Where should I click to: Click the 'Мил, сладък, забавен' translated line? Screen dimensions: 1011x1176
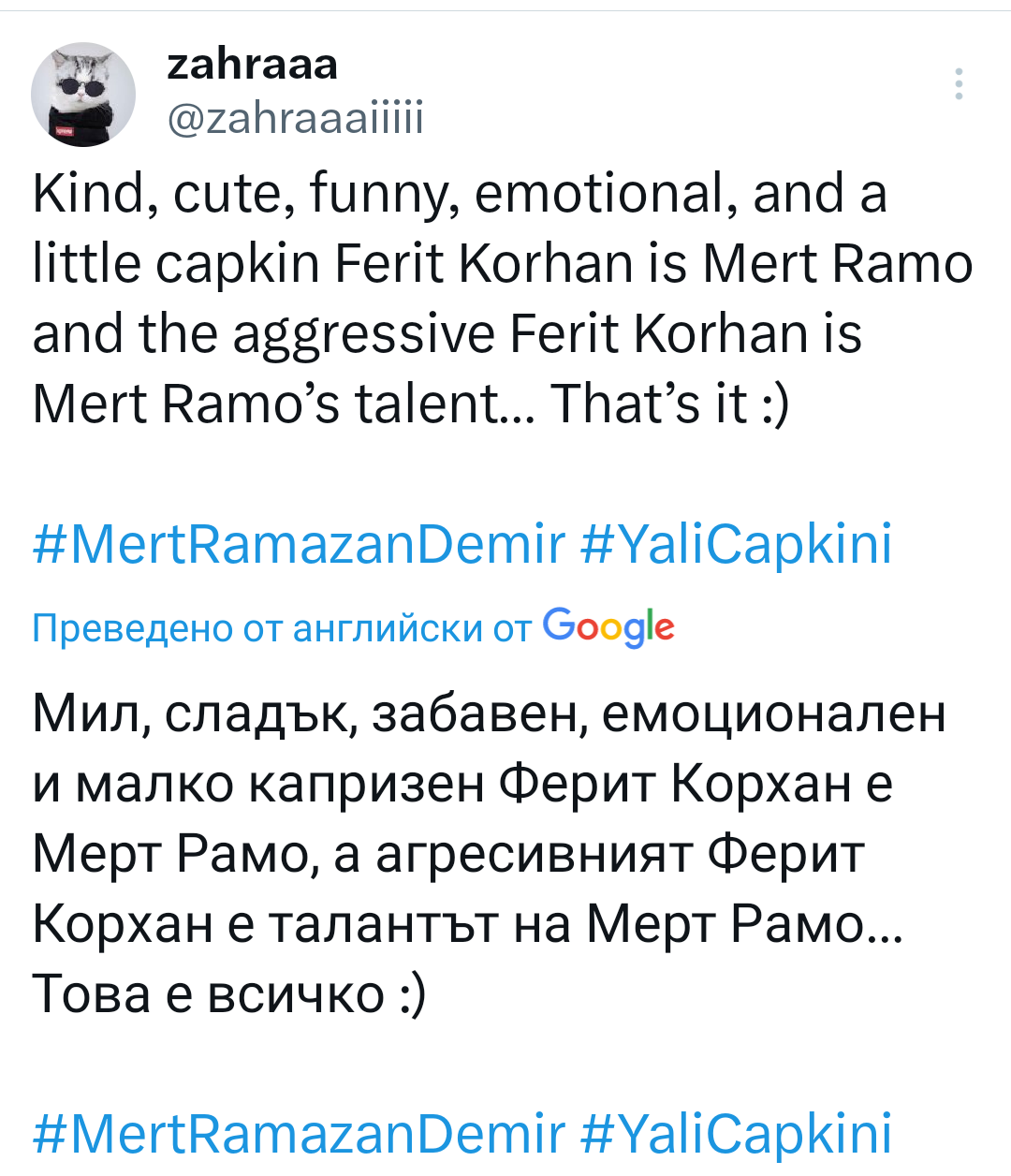(489, 713)
